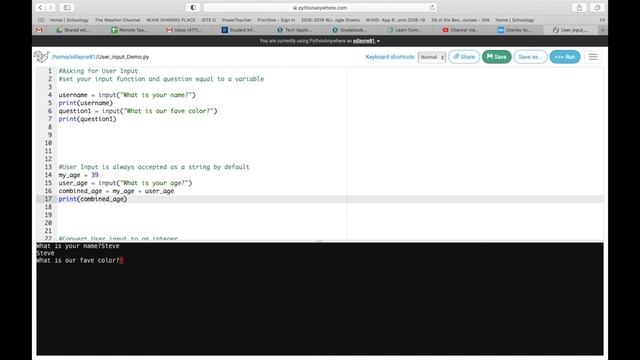This screenshot has height=360, width=640.
Task: Click the green Save button
Action: [x=496, y=57]
